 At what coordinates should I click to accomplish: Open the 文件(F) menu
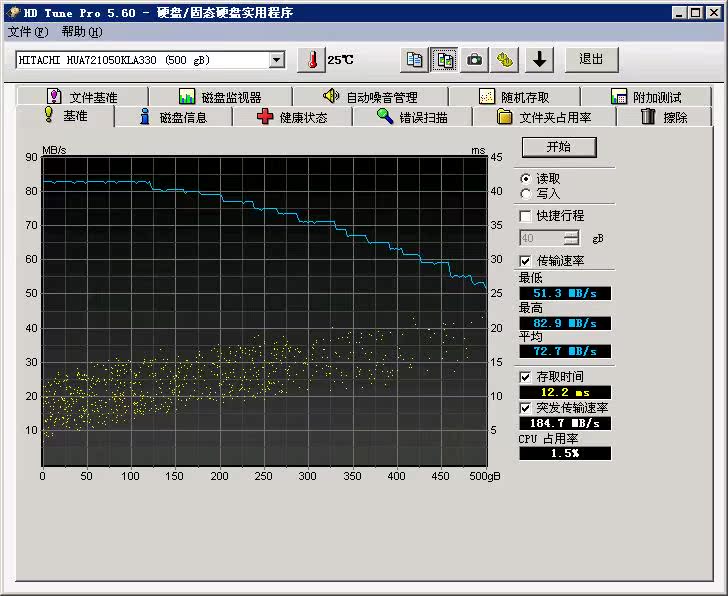[x=27, y=32]
